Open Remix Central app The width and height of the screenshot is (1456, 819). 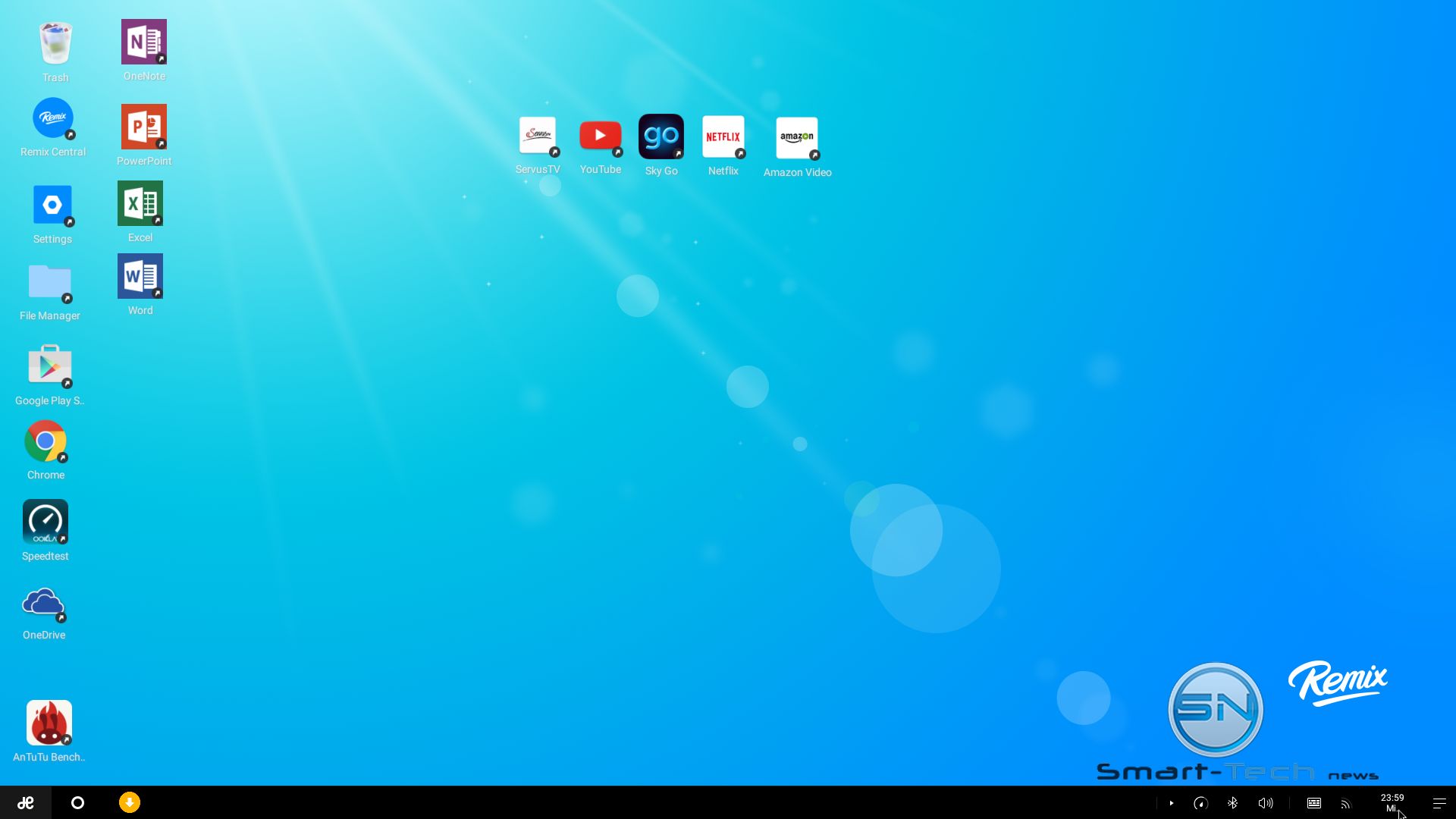pos(53,118)
